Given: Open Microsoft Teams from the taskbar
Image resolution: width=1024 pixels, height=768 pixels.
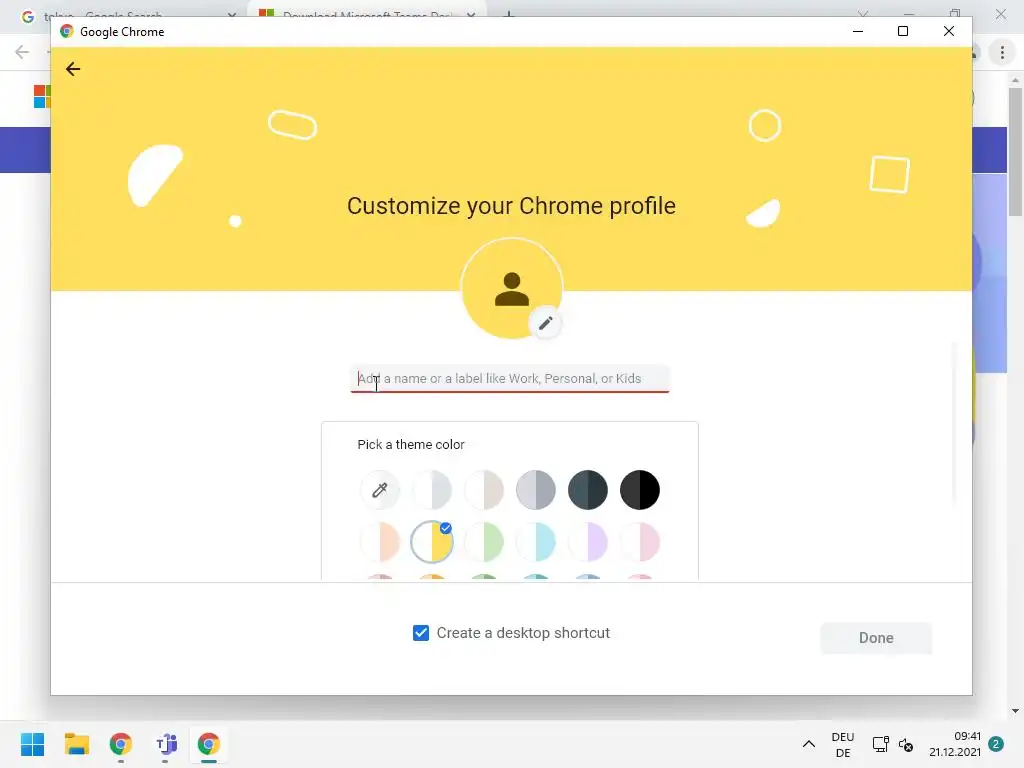Looking at the screenshot, I should (166, 744).
